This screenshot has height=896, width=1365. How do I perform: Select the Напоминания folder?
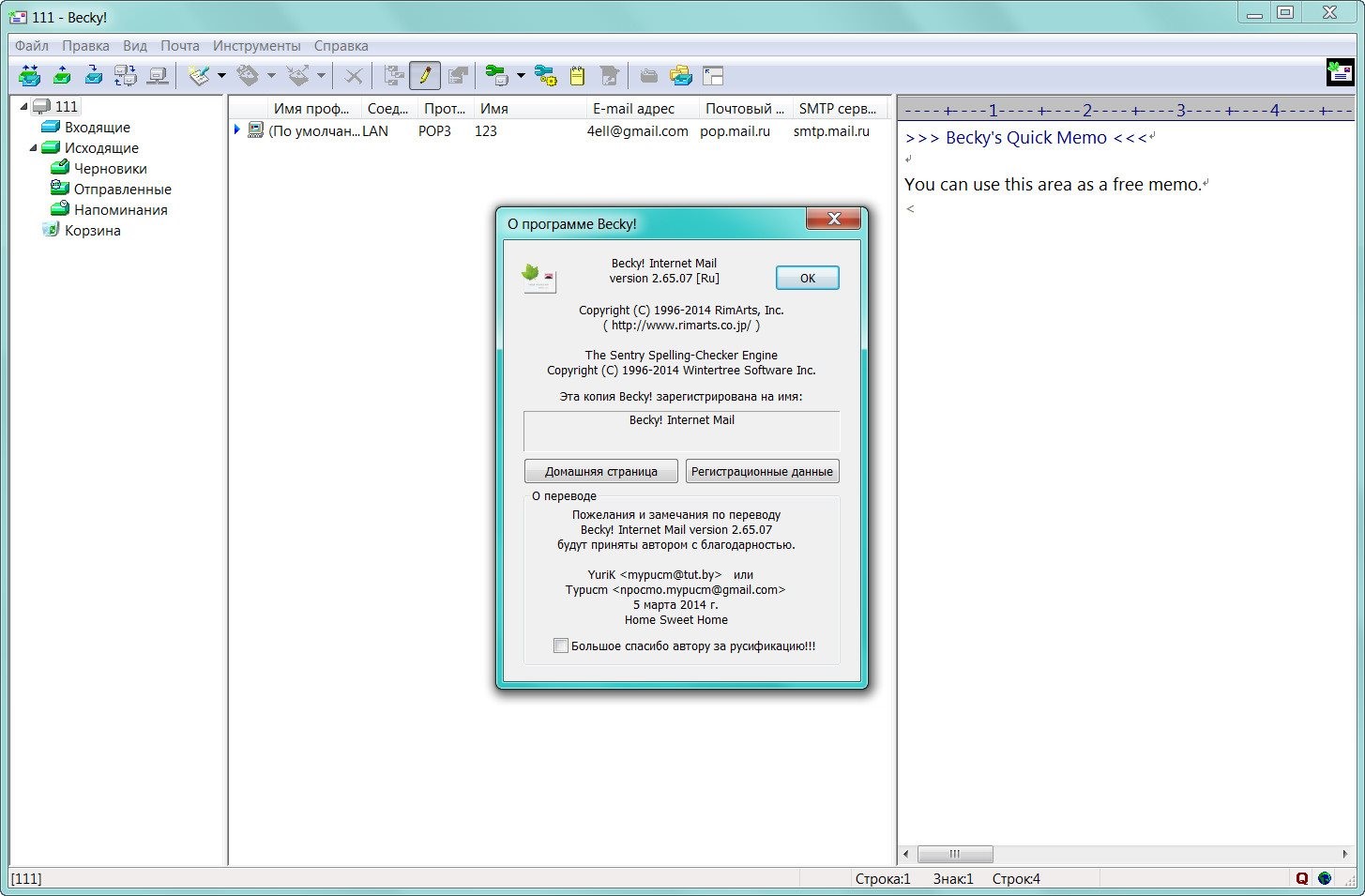tap(120, 209)
